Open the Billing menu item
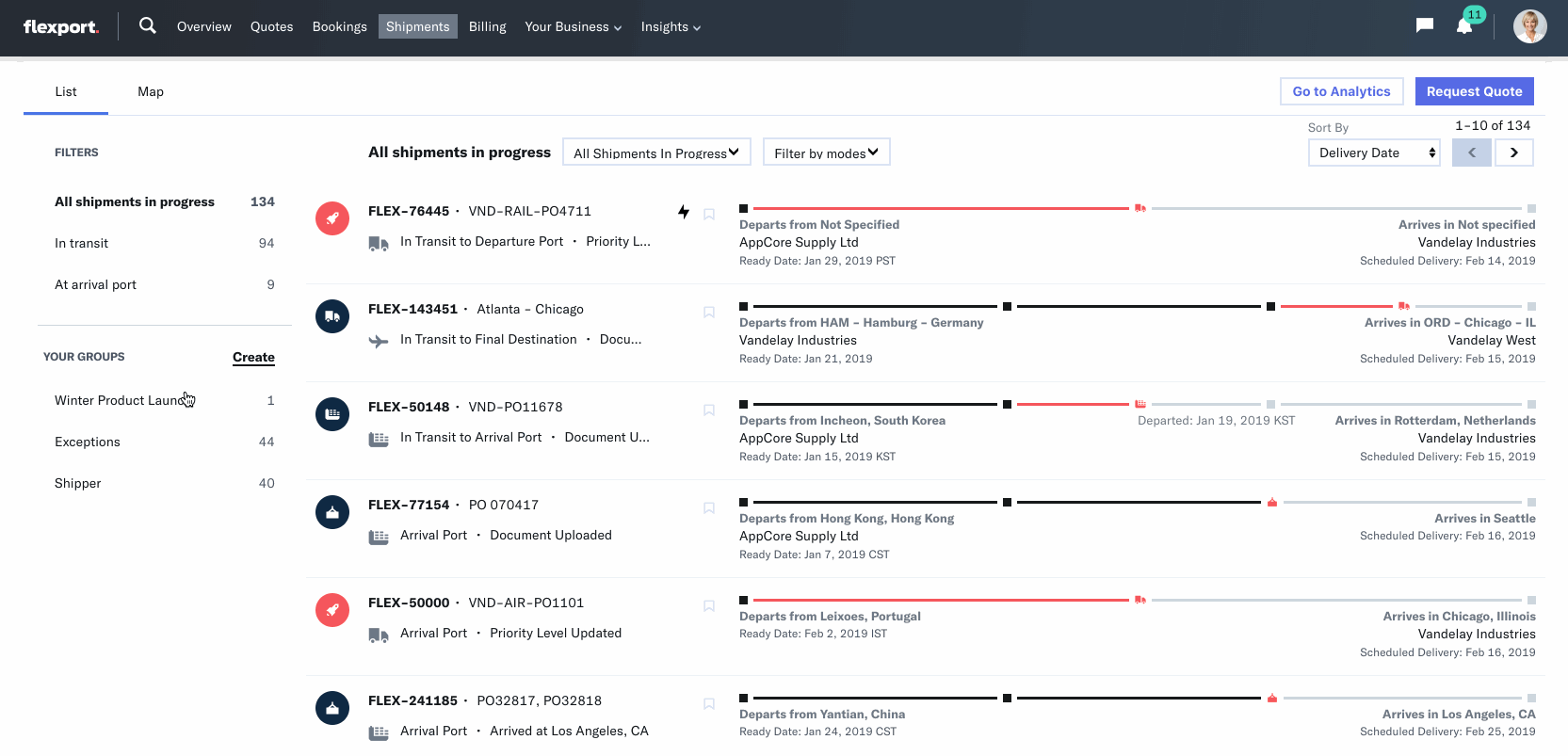Screen dimensions: 1568x756 point(487,26)
